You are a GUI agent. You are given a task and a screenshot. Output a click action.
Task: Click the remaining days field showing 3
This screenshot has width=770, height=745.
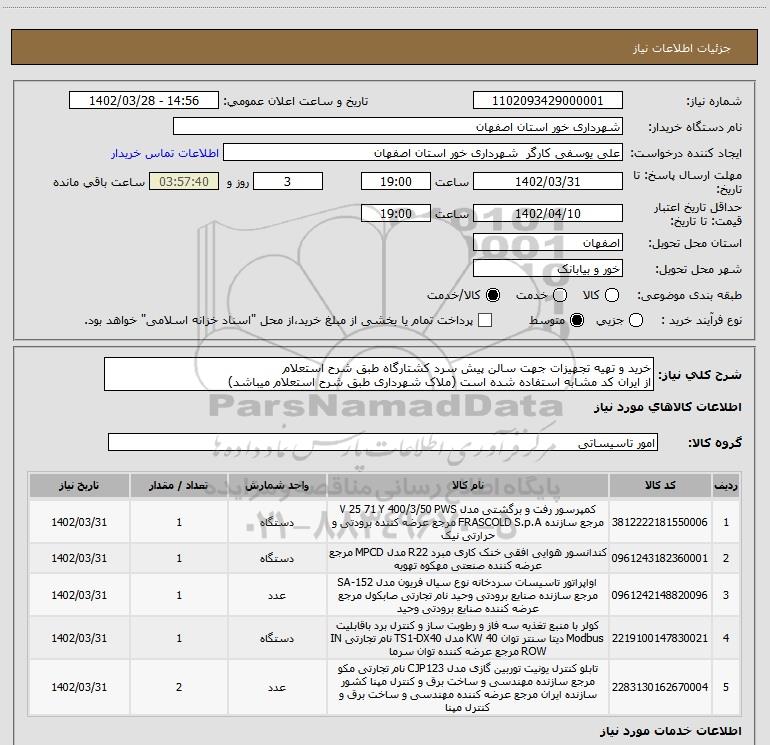288,181
